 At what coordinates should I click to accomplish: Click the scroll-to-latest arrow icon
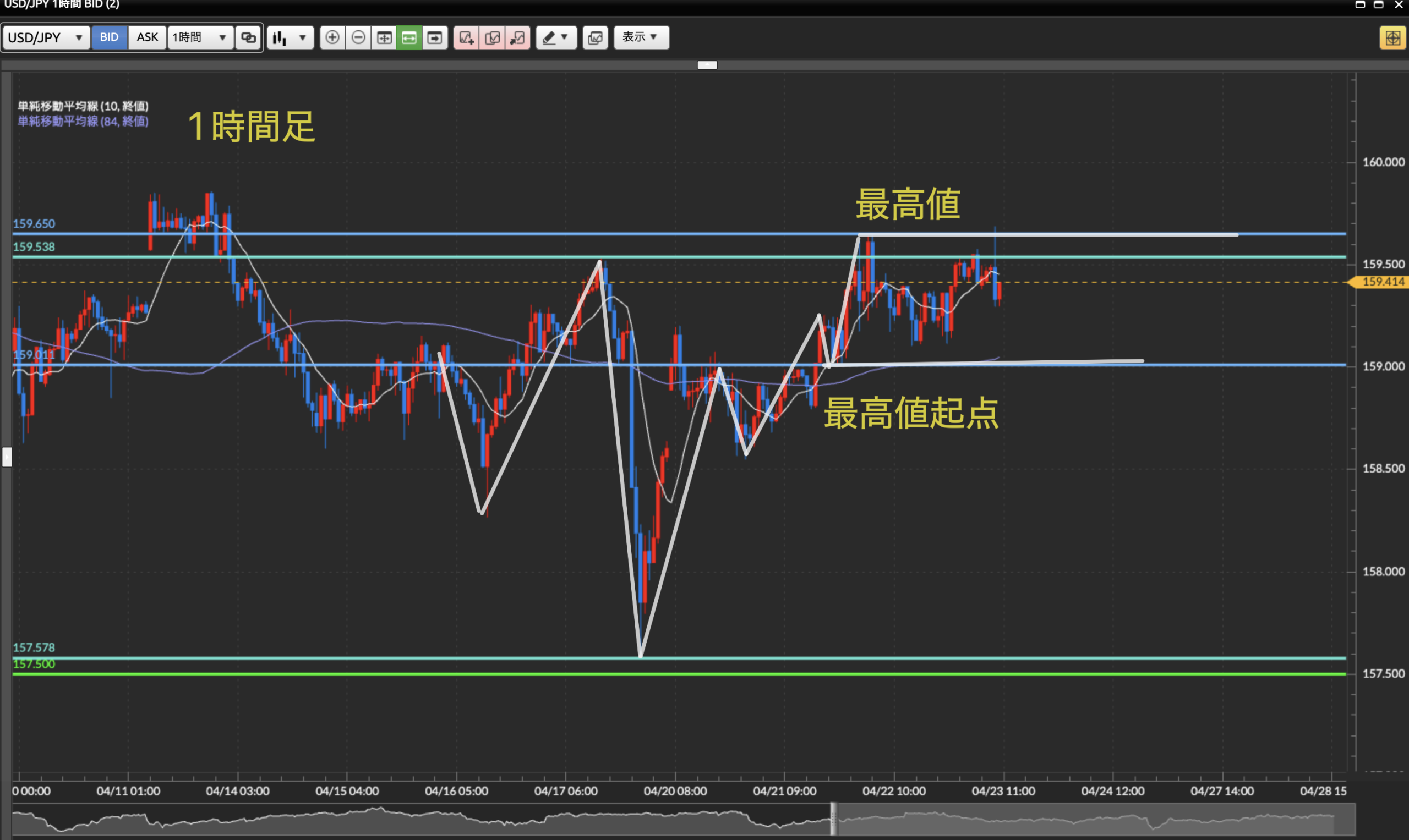click(x=434, y=37)
